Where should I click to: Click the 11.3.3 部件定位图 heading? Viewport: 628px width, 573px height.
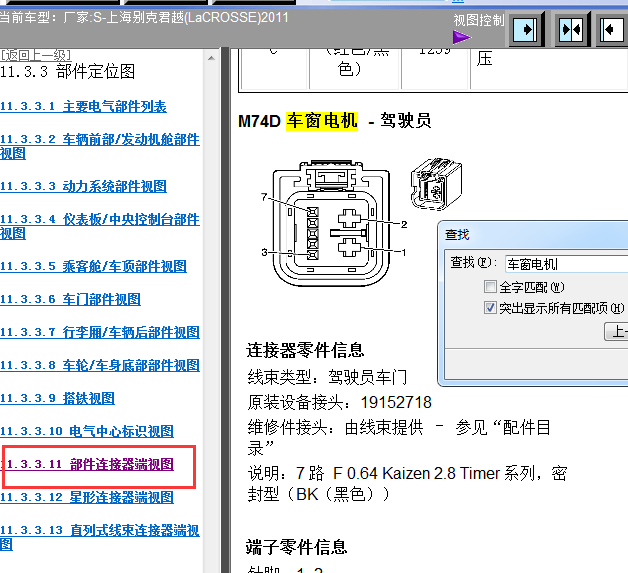pyautogui.click(x=67, y=72)
